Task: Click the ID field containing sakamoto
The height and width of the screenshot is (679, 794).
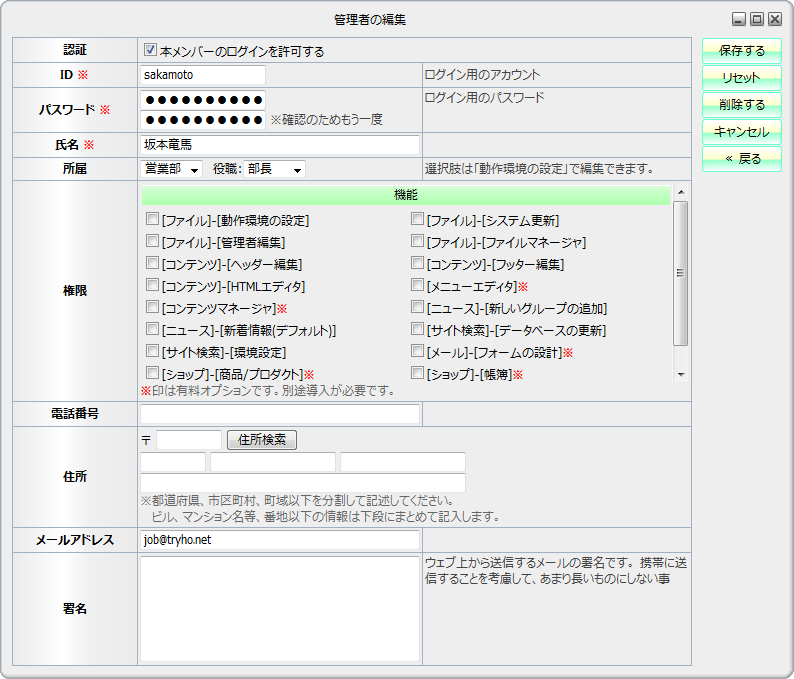Action: coord(203,75)
